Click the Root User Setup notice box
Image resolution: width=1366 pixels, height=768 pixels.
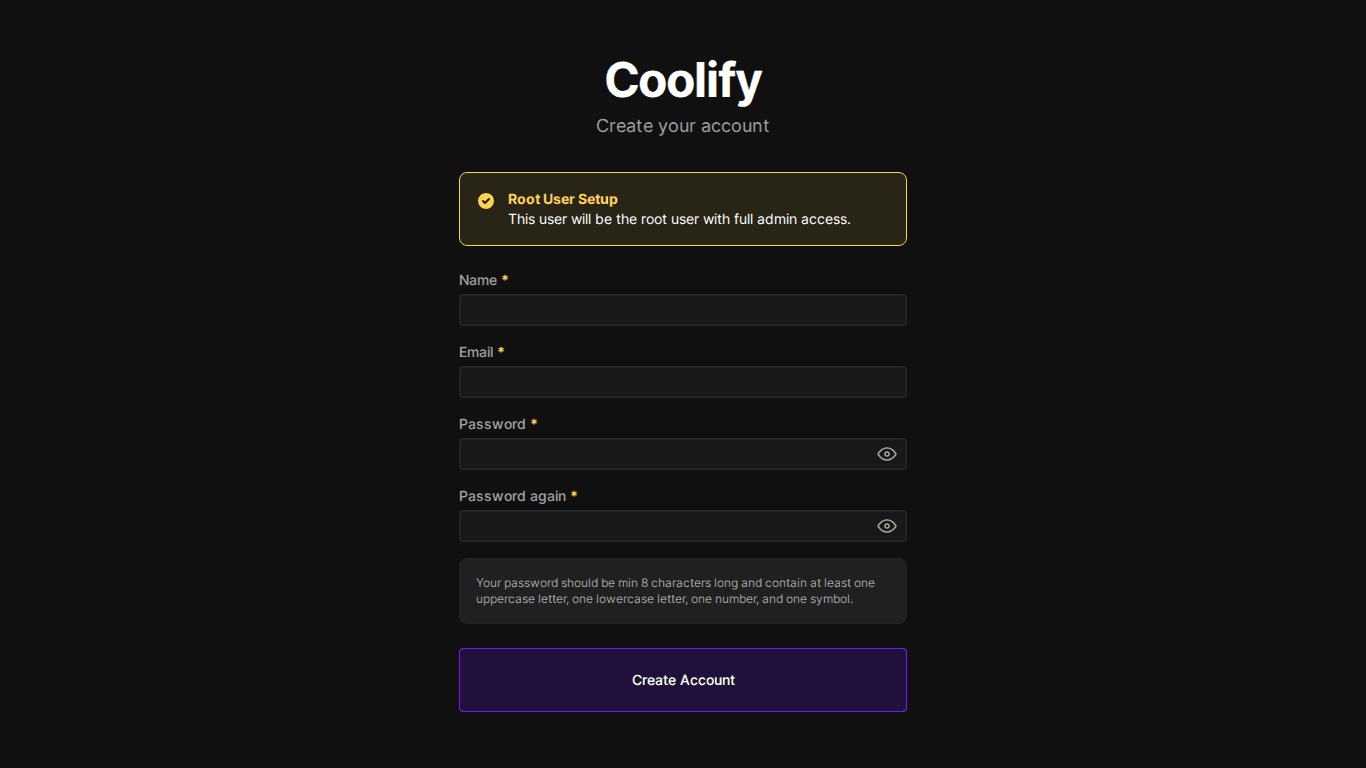click(x=683, y=209)
